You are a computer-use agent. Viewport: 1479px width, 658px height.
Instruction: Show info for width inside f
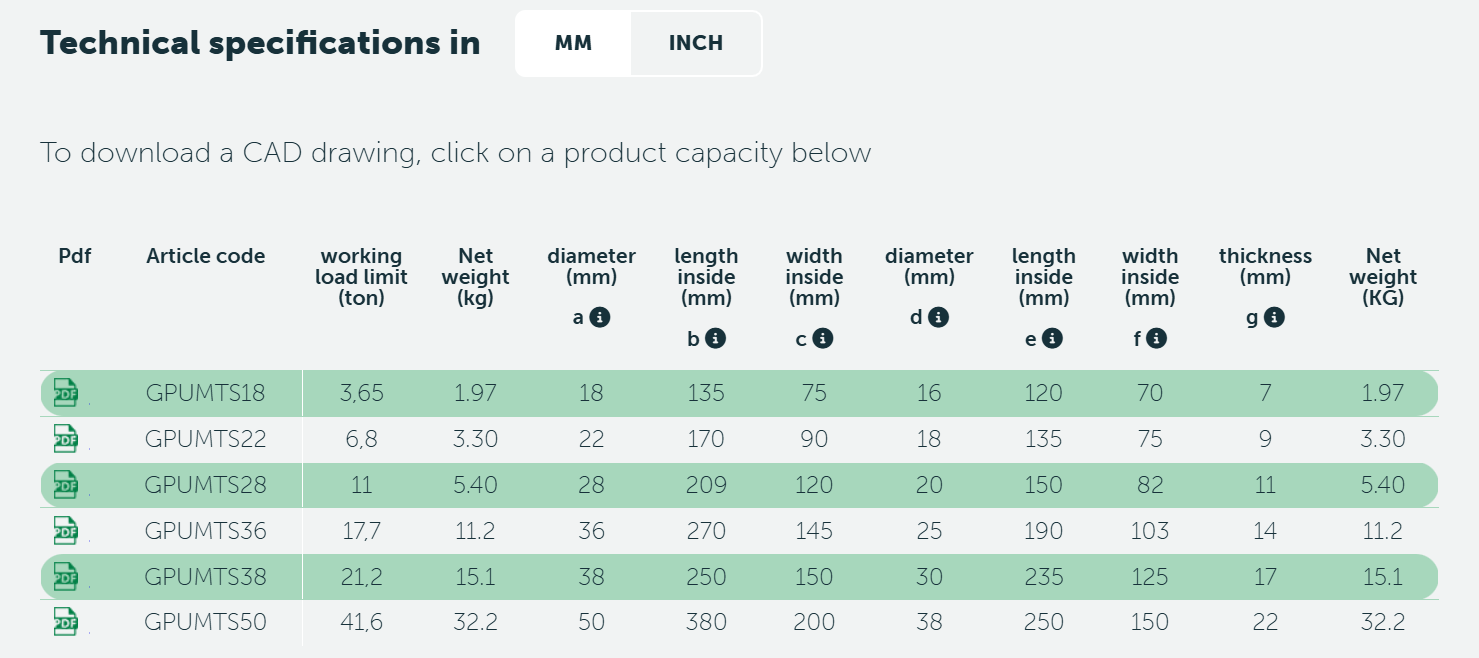point(1157,338)
